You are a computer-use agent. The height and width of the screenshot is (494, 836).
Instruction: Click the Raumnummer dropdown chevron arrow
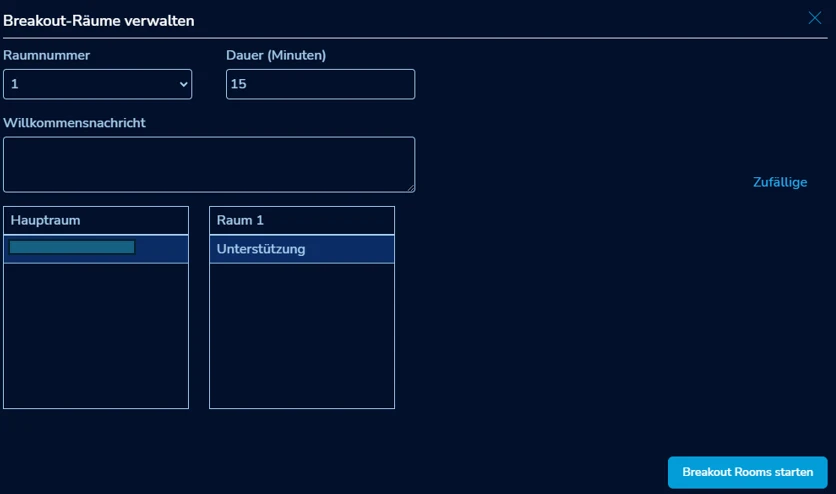183,85
